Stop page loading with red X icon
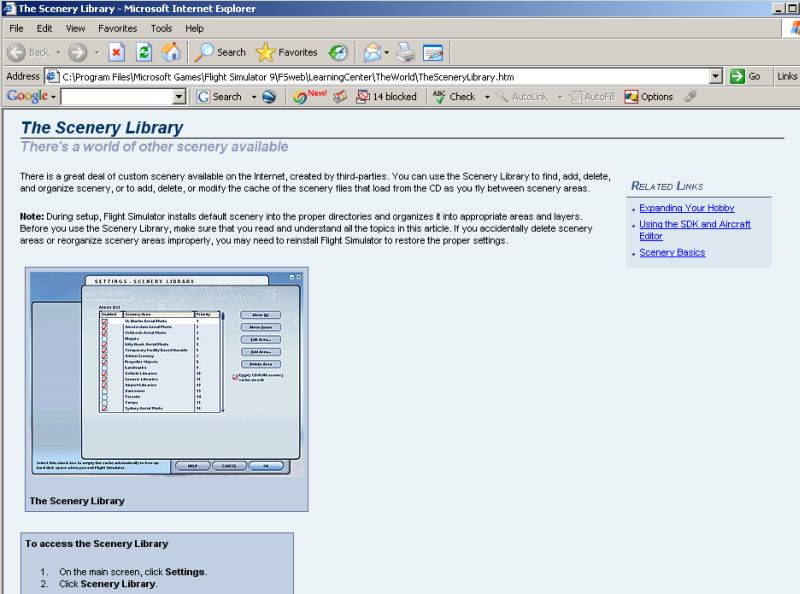This screenshot has height=594, width=800. point(117,53)
